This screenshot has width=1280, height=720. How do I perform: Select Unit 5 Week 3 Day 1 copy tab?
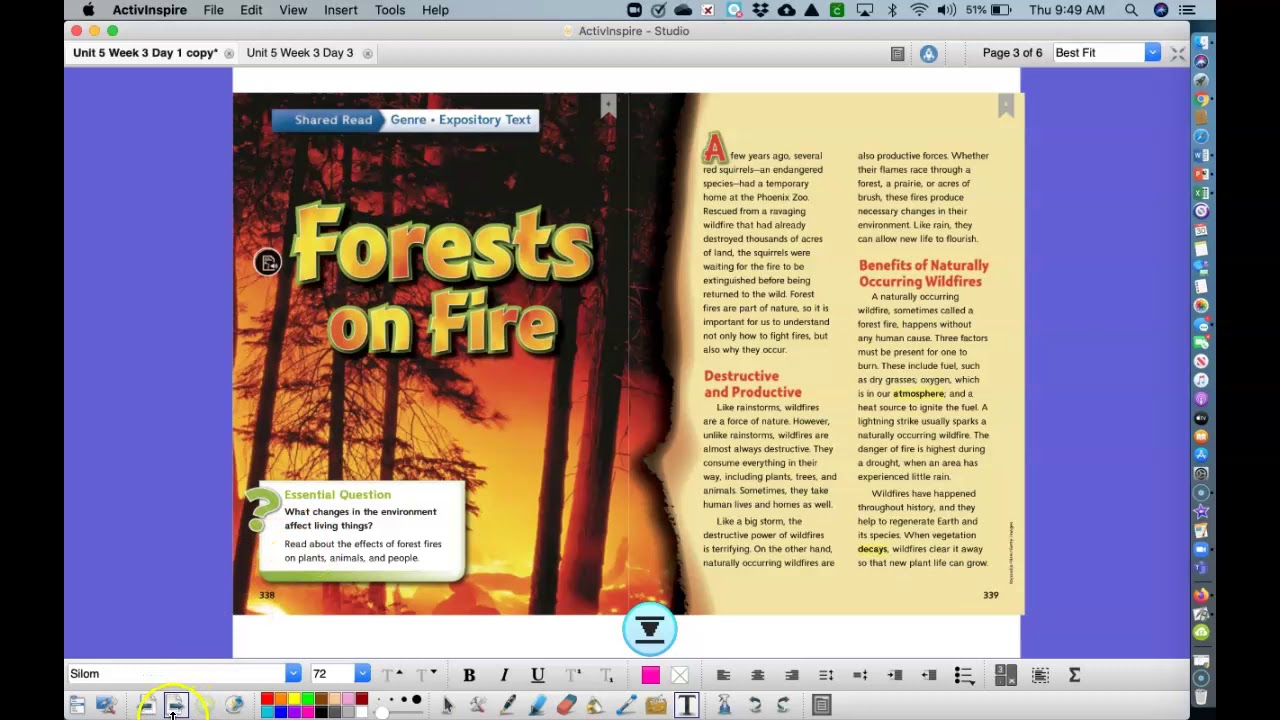point(145,53)
